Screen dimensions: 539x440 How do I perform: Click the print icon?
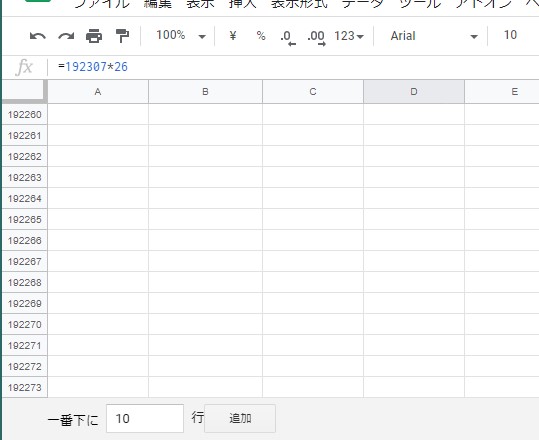(94, 36)
